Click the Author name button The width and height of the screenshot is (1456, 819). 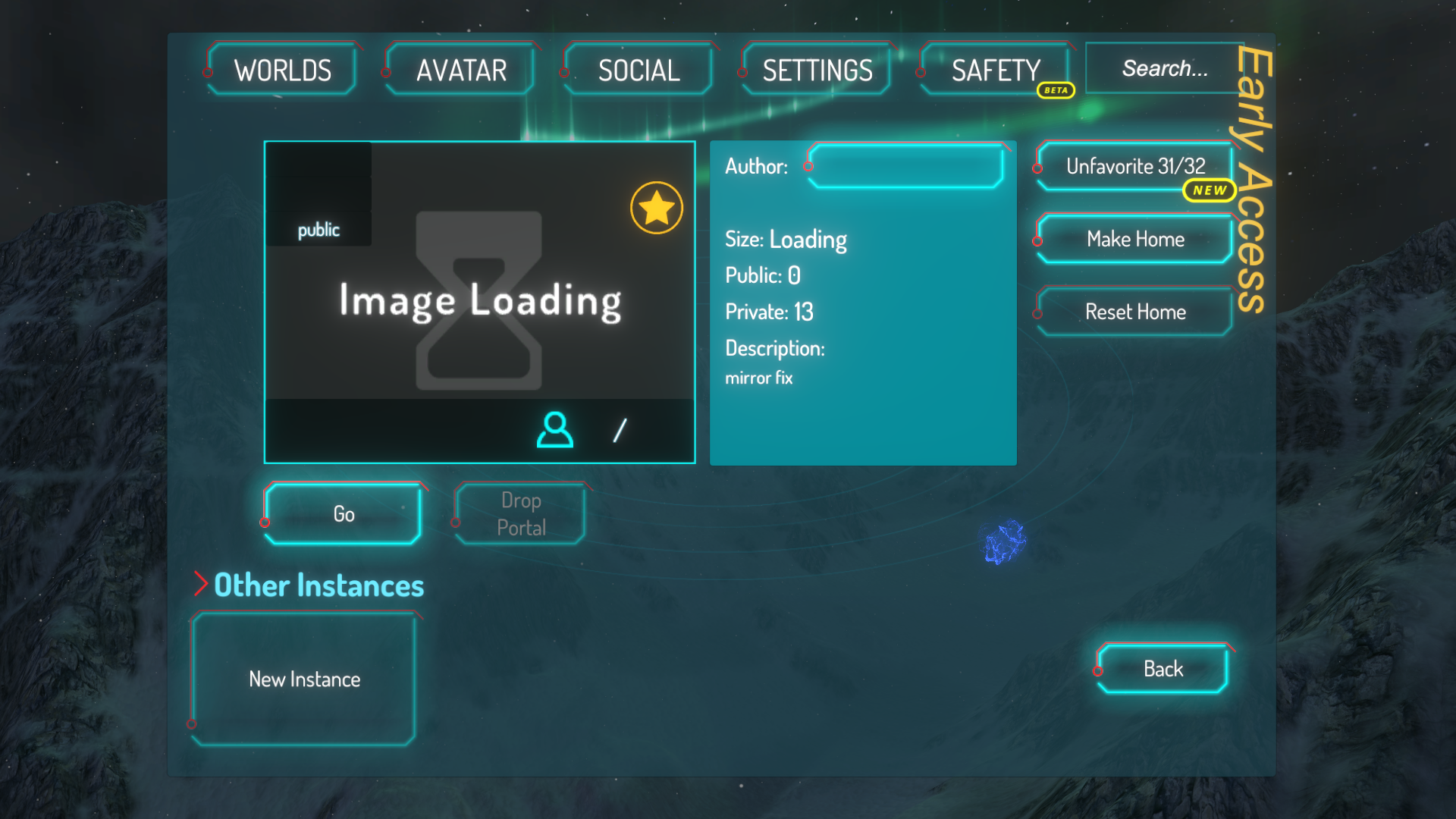coord(906,166)
